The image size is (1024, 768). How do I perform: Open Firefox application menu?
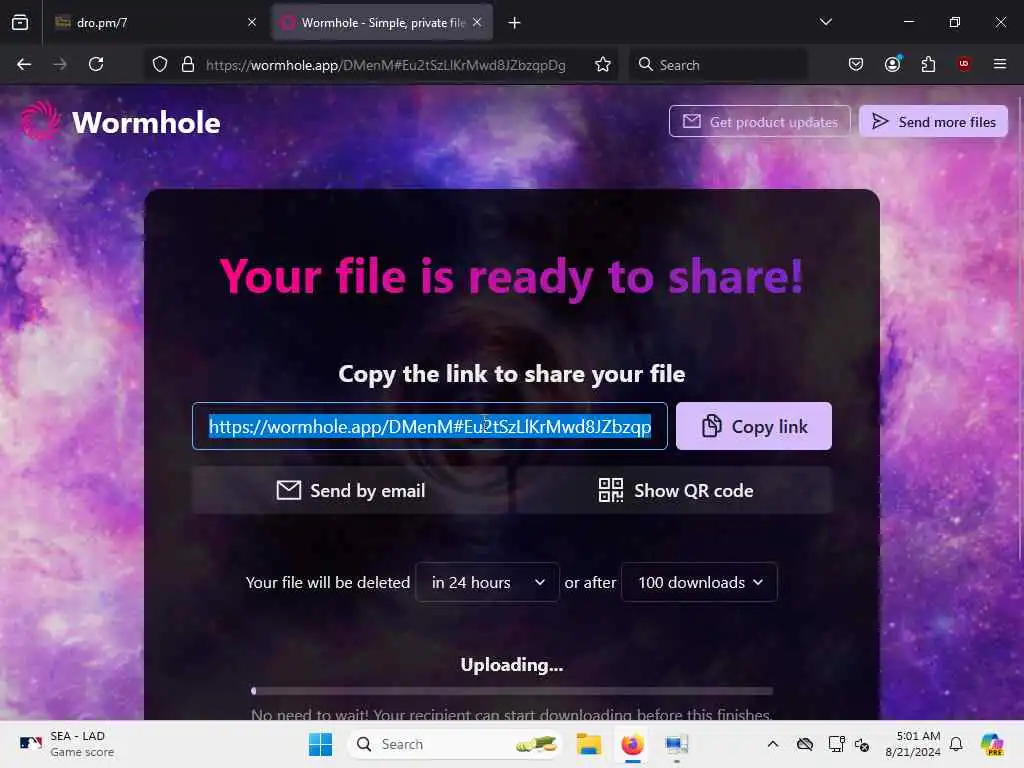click(1000, 64)
